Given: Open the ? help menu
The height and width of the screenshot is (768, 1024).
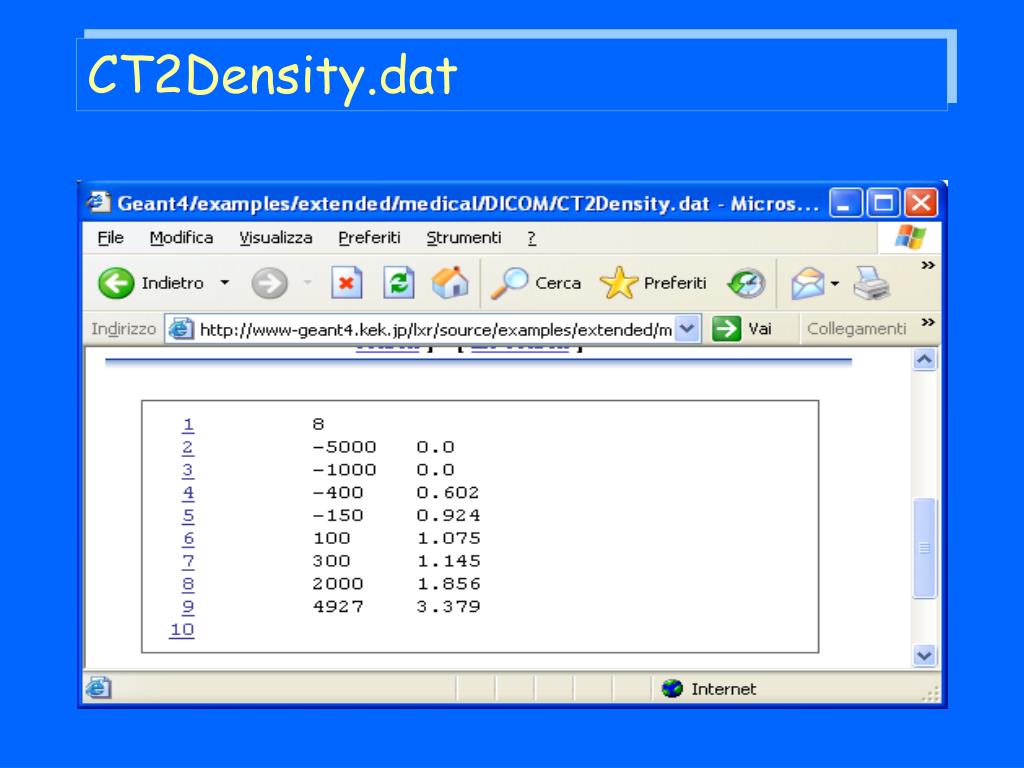Looking at the screenshot, I should pyautogui.click(x=532, y=238).
